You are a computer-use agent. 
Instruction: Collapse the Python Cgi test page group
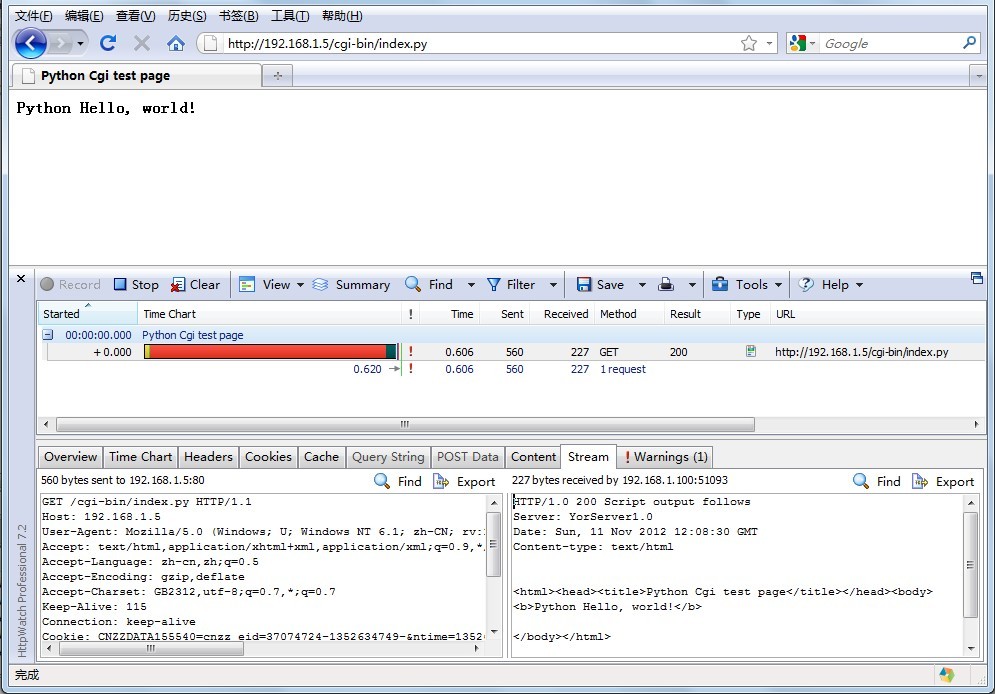(48, 334)
